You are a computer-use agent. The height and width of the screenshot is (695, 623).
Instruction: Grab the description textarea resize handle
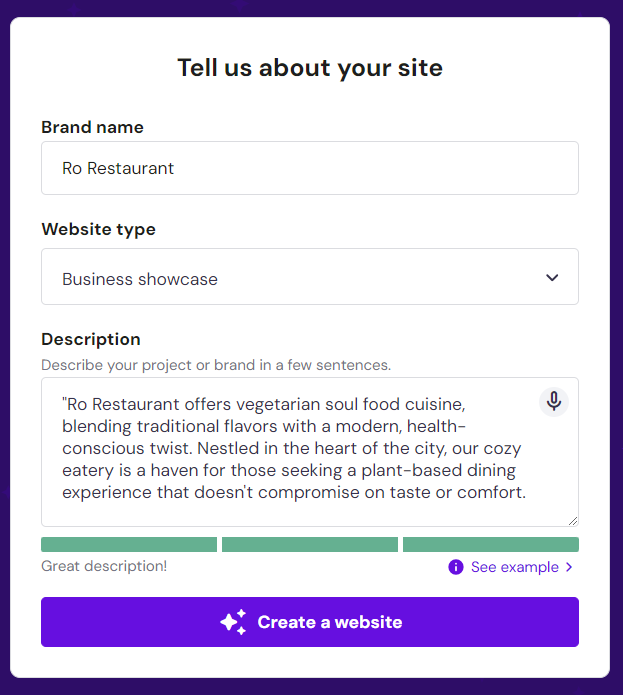pos(573,521)
